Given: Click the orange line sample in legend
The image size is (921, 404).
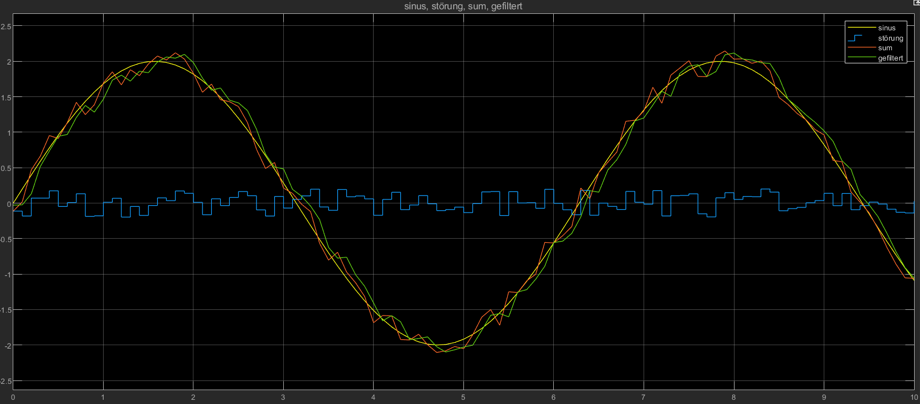Looking at the screenshot, I should tap(859, 48).
